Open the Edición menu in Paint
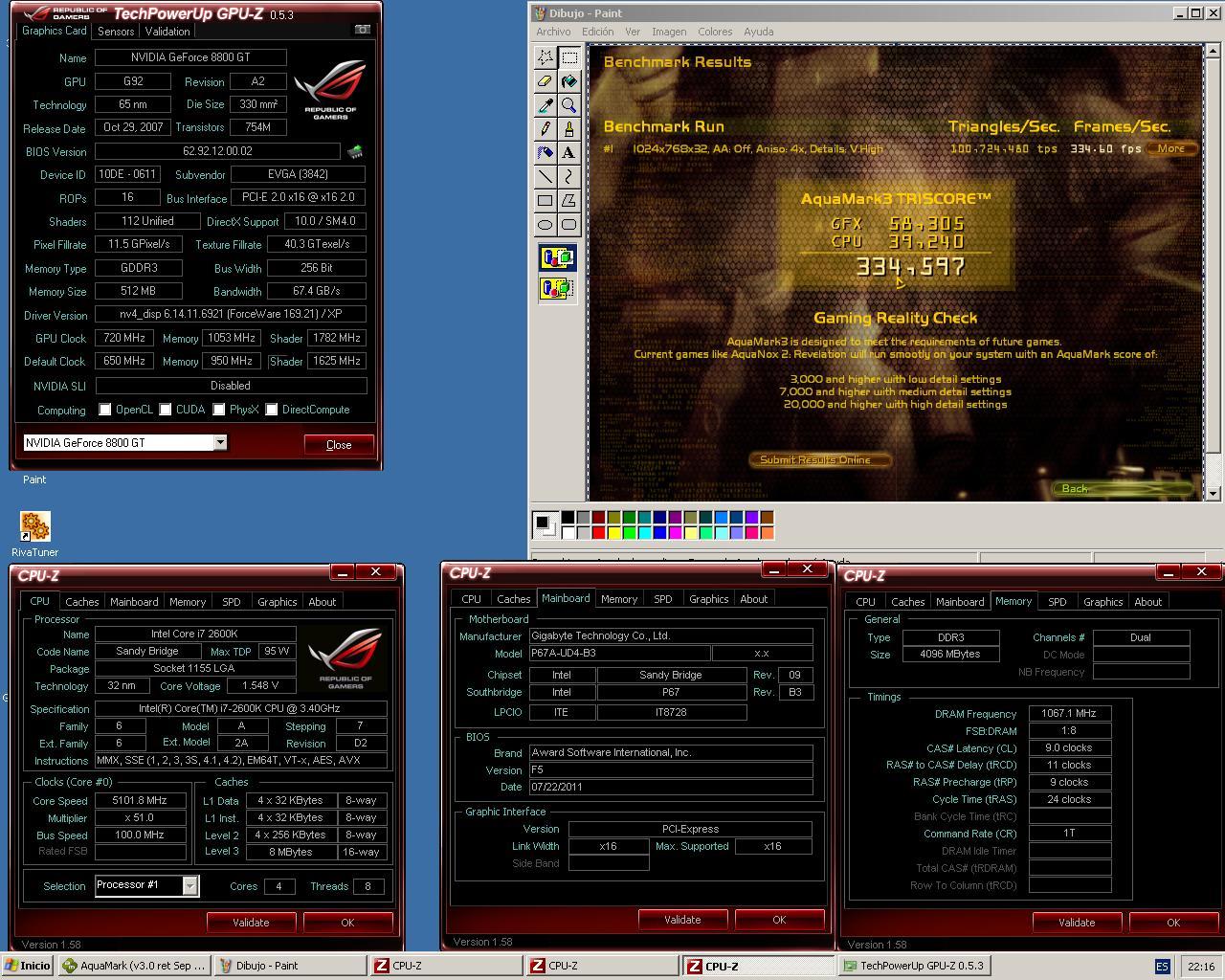 (x=598, y=32)
